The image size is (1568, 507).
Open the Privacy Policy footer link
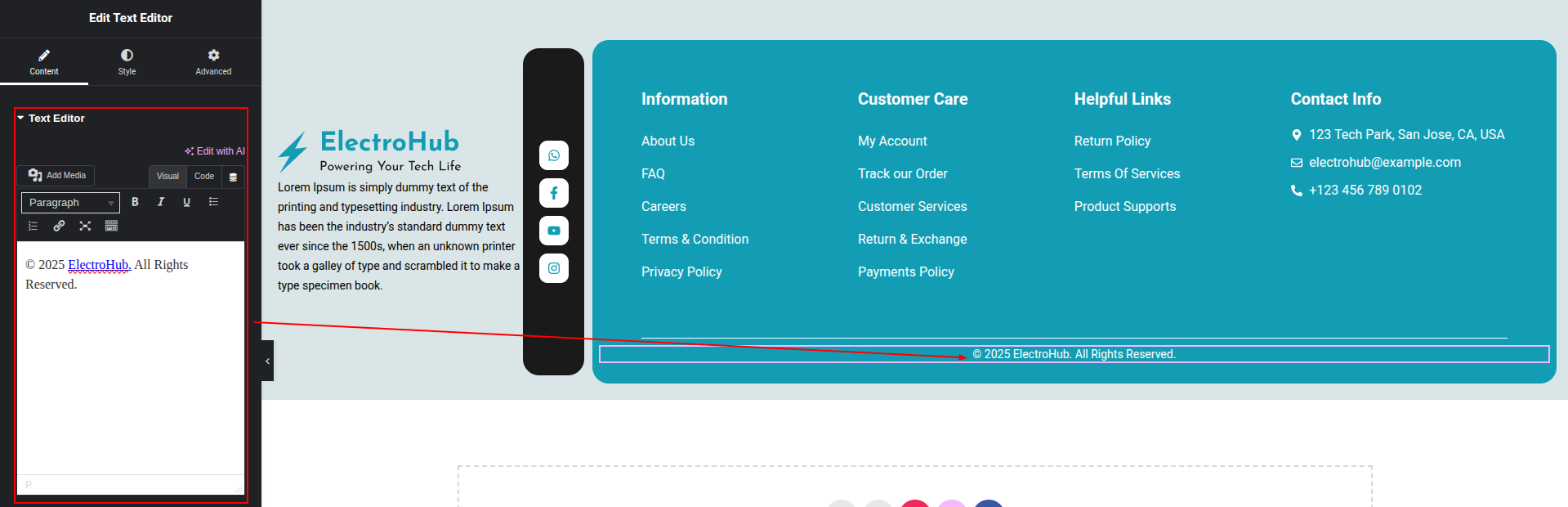tap(681, 272)
